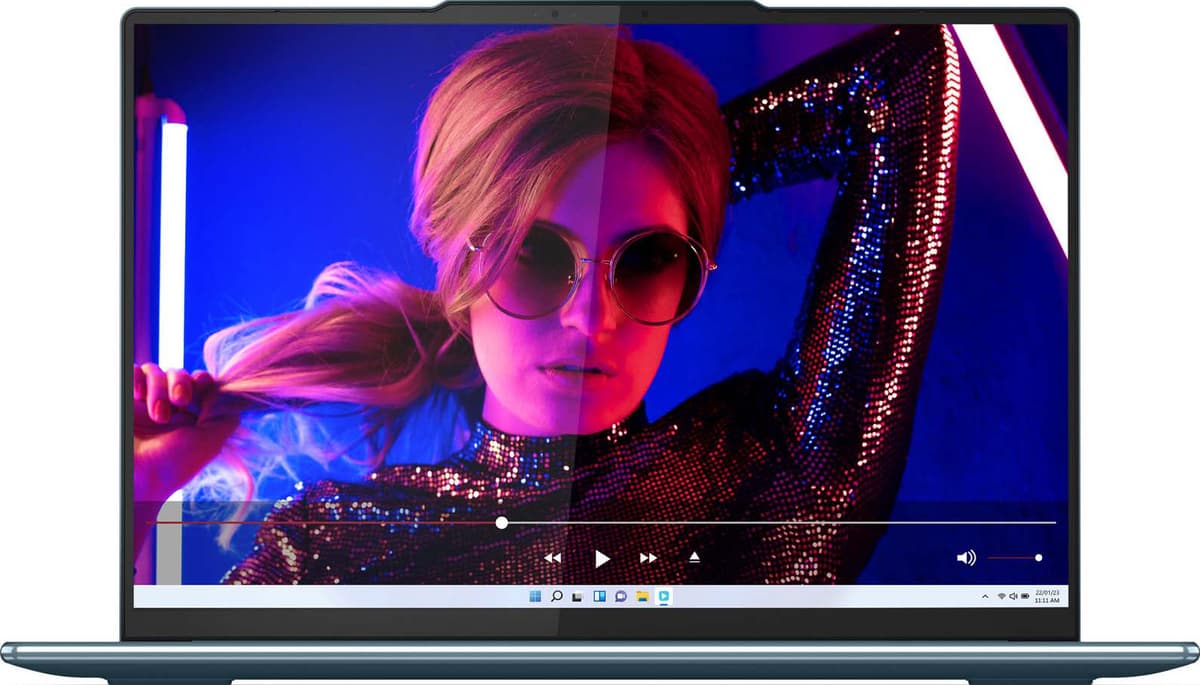The height and width of the screenshot is (685, 1200).
Task: Show hidden system tray icons
Action: pos(985,596)
